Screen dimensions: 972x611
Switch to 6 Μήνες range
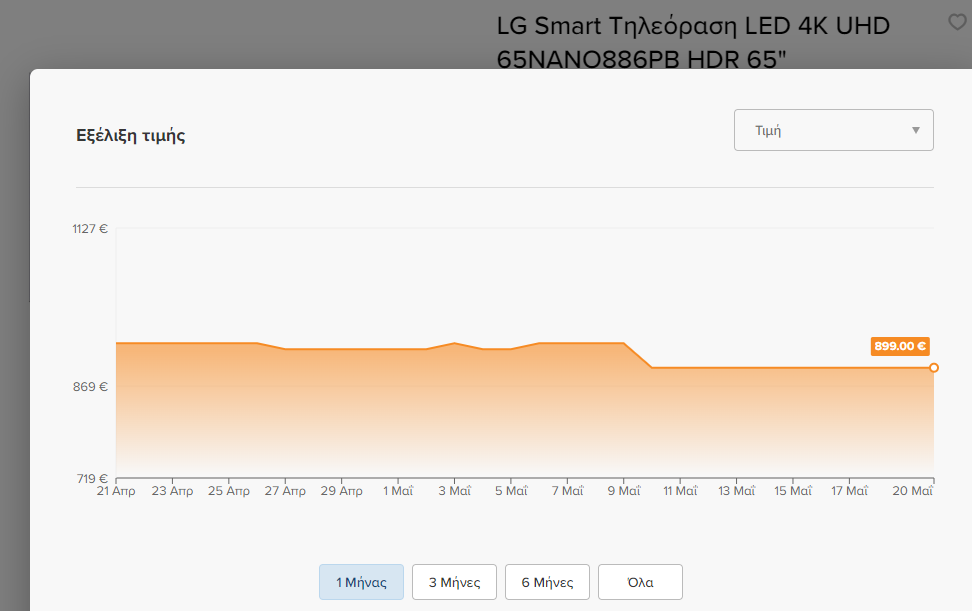click(547, 582)
